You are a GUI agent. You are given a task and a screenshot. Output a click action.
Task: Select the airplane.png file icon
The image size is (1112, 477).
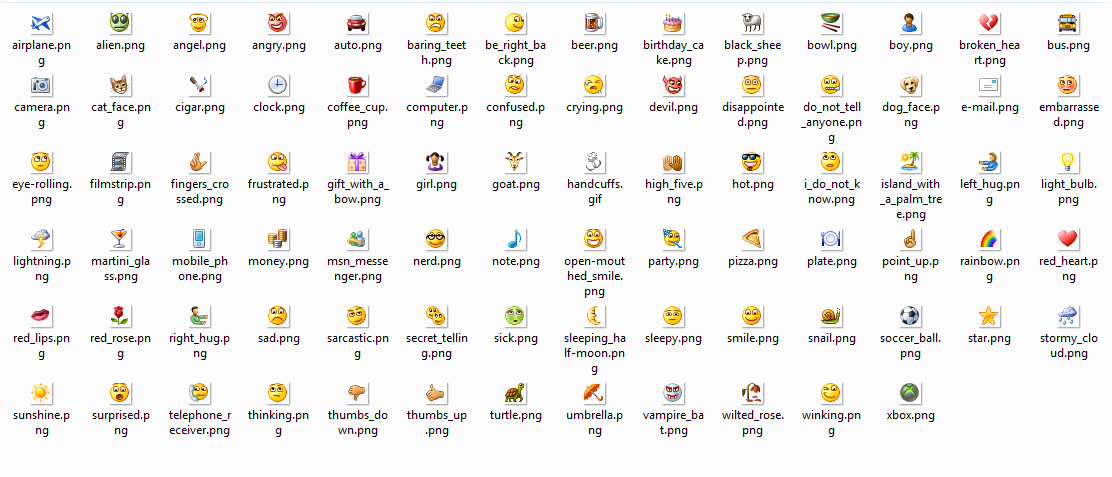(42, 24)
